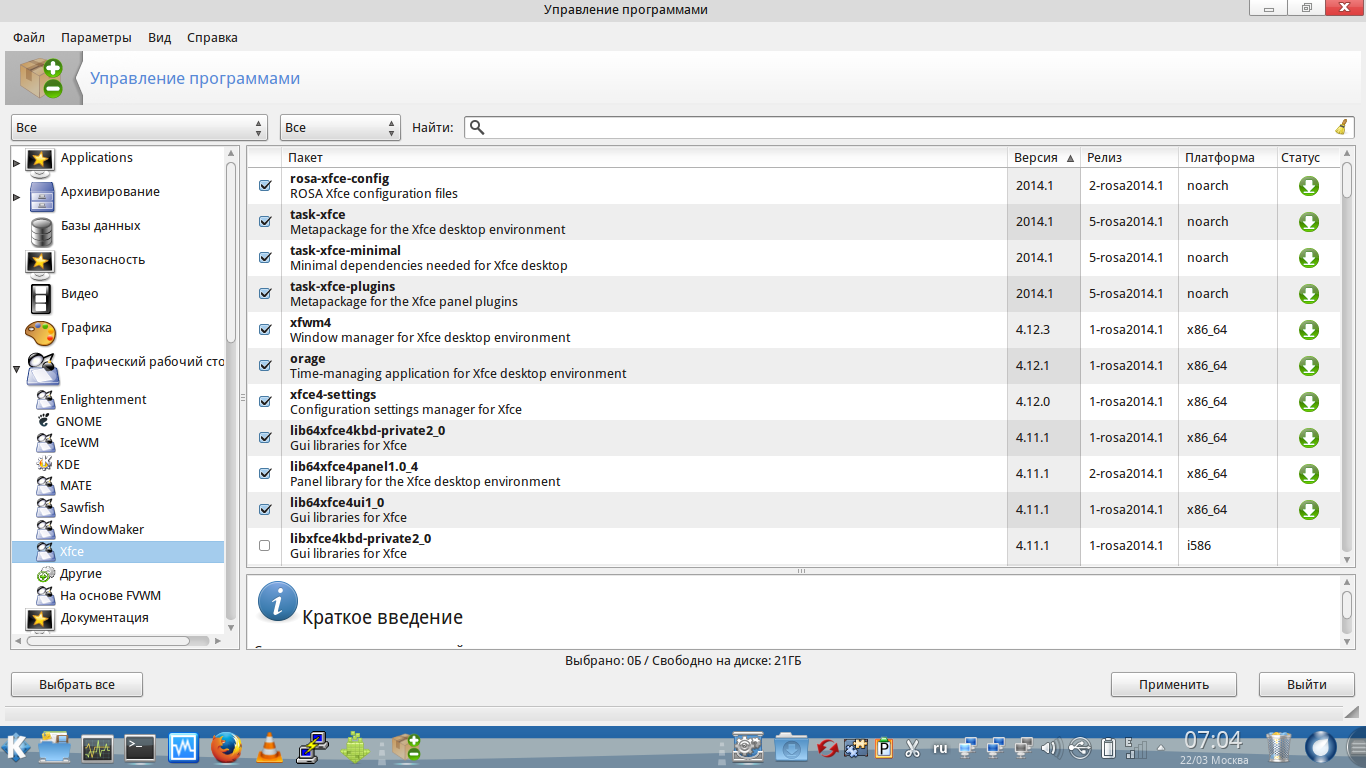This screenshot has height=768, width=1366.
Task: Focus the Найти search input field
Action: coord(908,127)
